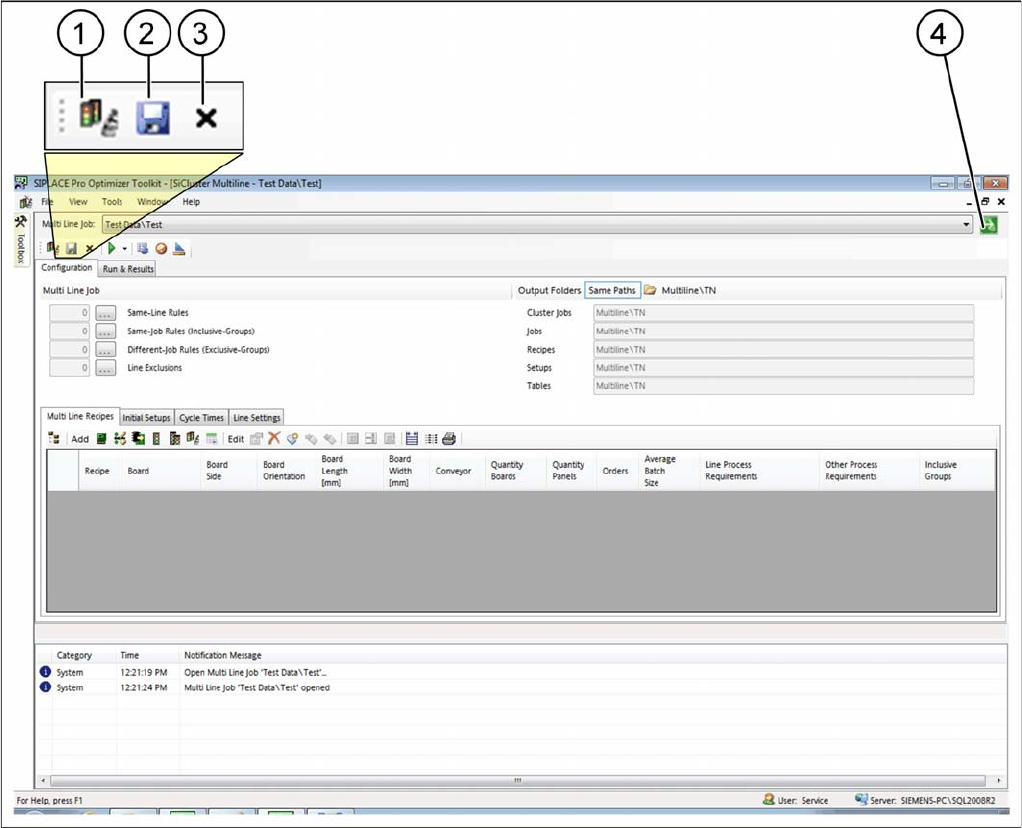
Task: Expand the Multi Line Job dropdown
Action: [966, 225]
